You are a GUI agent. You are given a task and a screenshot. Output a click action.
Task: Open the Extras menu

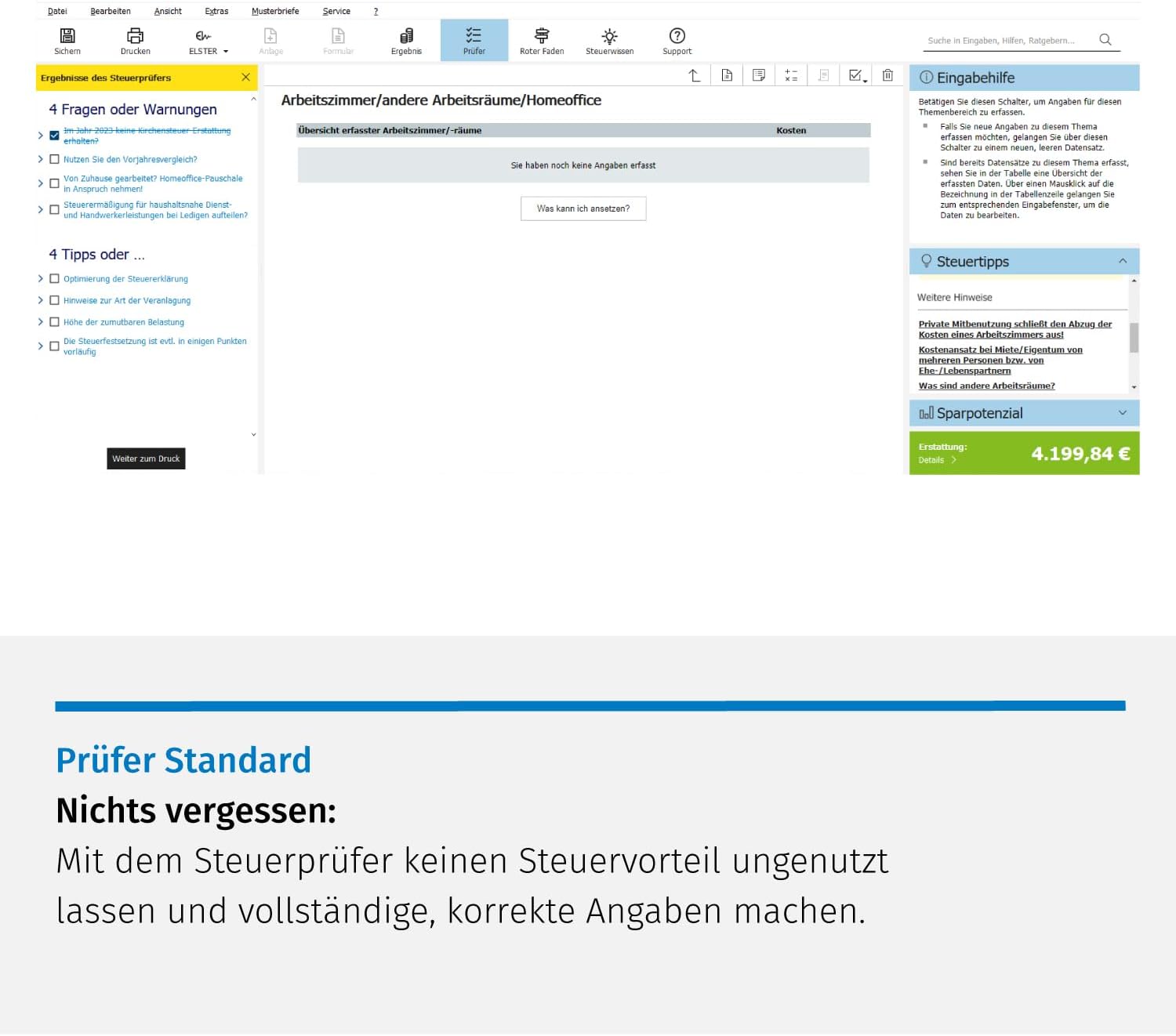pyautogui.click(x=216, y=11)
